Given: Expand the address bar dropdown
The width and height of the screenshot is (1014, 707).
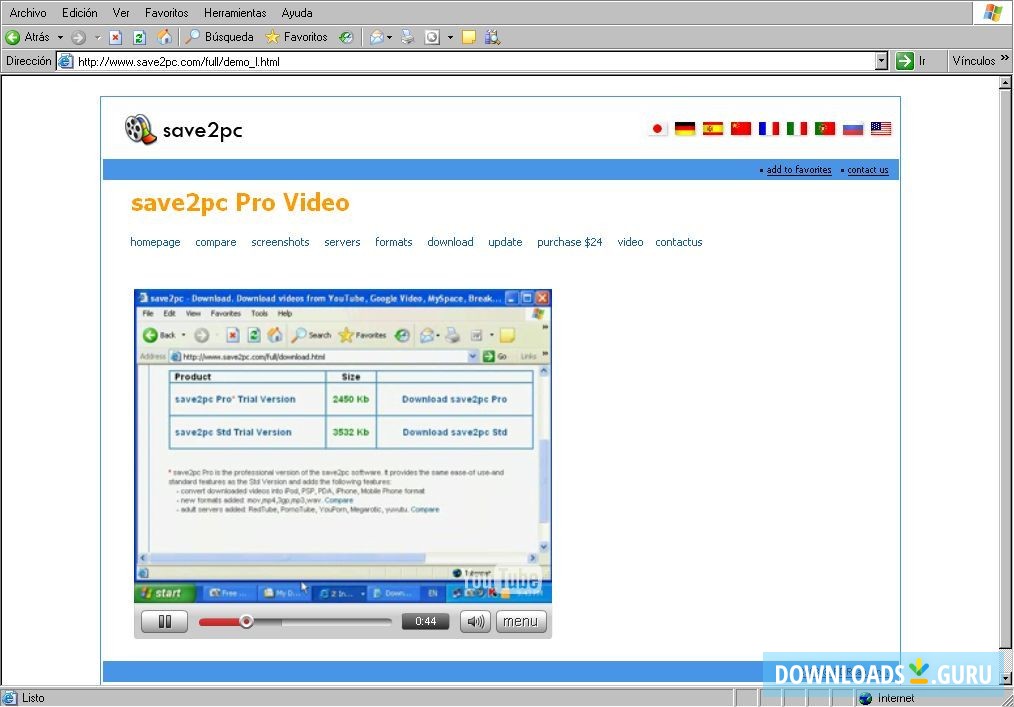Looking at the screenshot, I should point(881,60).
